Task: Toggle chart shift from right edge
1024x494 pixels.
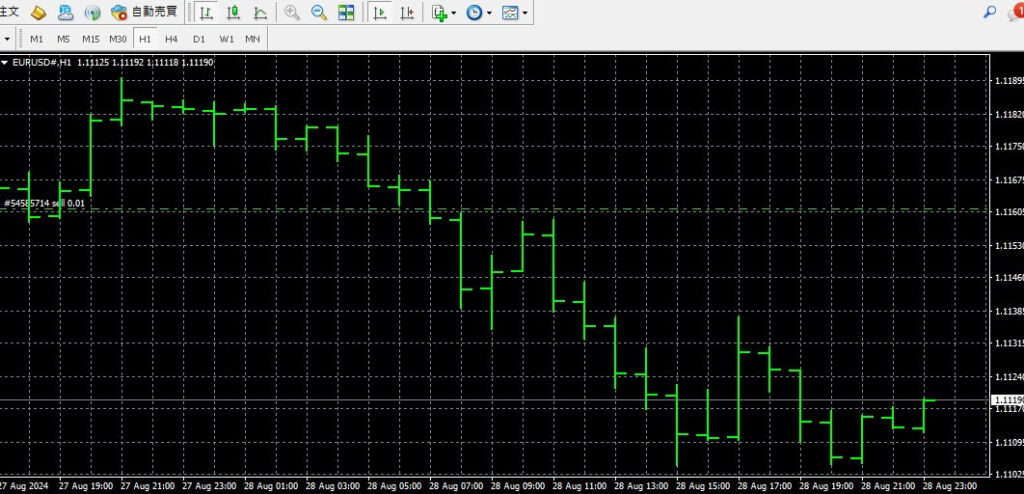Action: [407, 13]
